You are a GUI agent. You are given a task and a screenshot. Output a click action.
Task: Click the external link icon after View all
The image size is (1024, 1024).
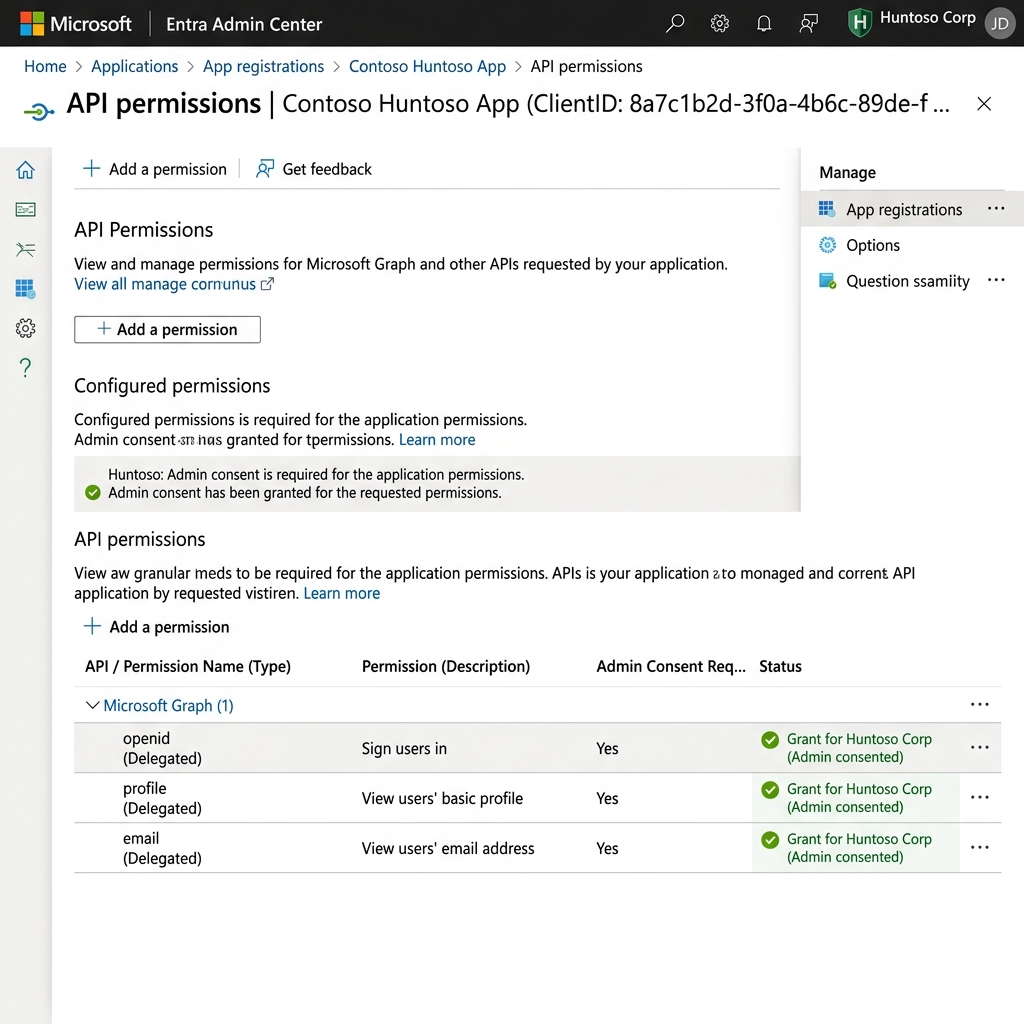[x=267, y=284]
